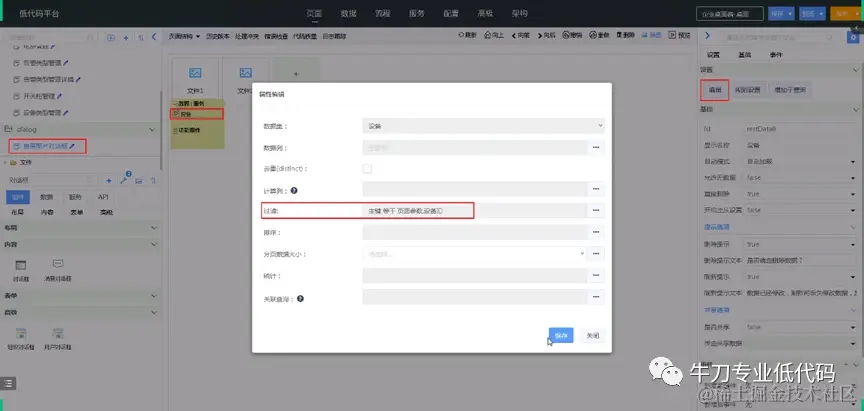
Task: Click ellipsis button beside 分页数据大小 dropdown
Action: 596,253
